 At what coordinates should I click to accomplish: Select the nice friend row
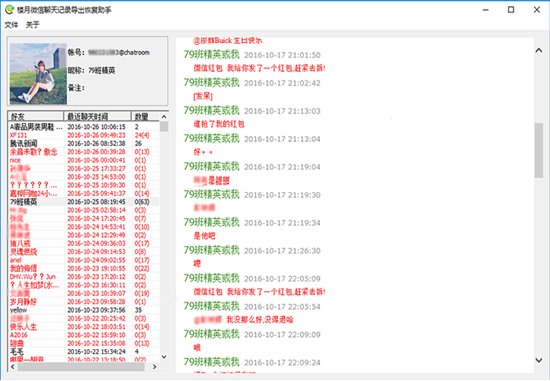(x=84, y=160)
